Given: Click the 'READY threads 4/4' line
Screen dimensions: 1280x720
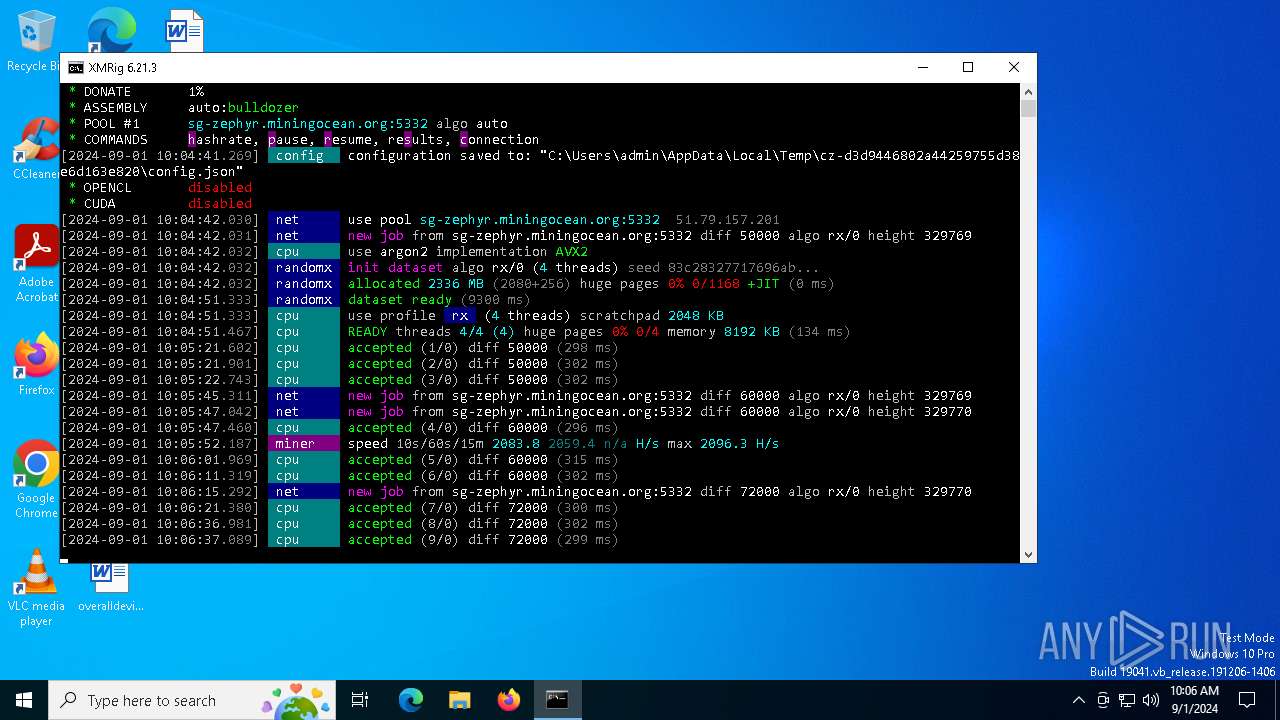Looking at the screenshot, I should (599, 332).
